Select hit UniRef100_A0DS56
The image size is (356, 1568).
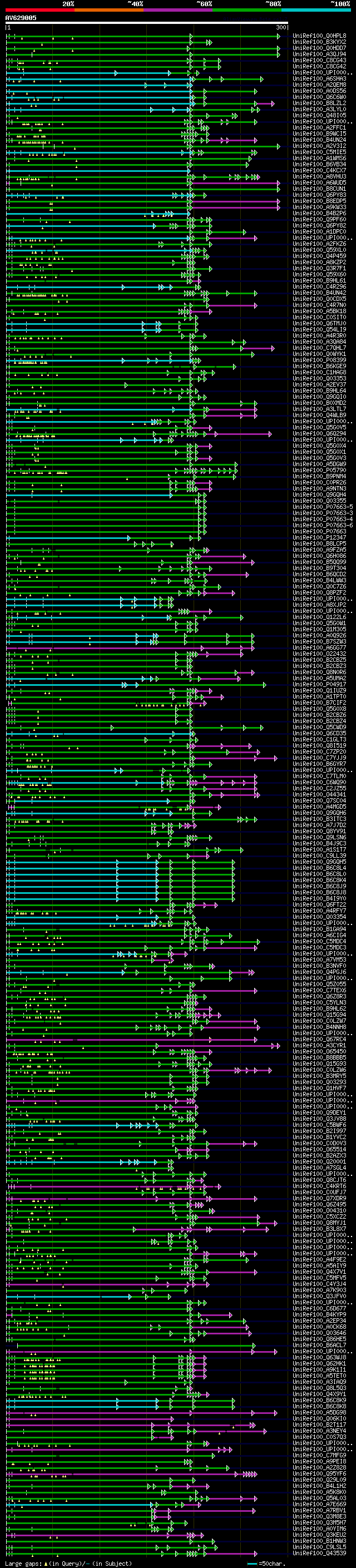(319, 91)
